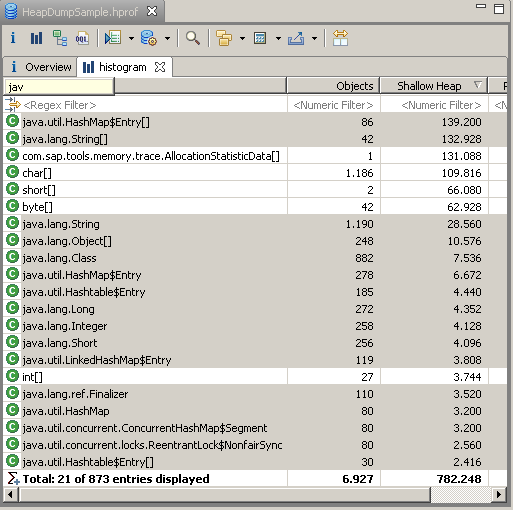Select the short[] row

tap(255, 190)
